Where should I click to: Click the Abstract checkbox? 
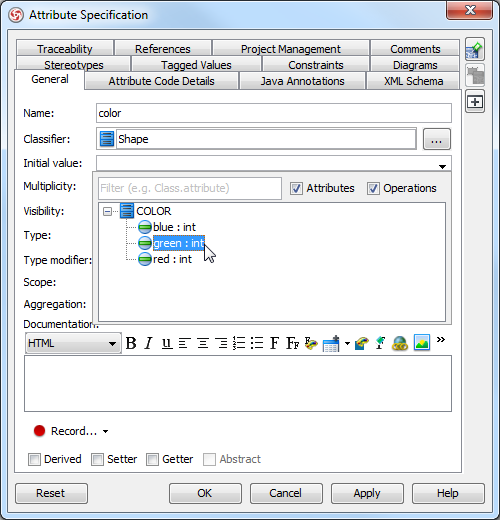click(209, 459)
